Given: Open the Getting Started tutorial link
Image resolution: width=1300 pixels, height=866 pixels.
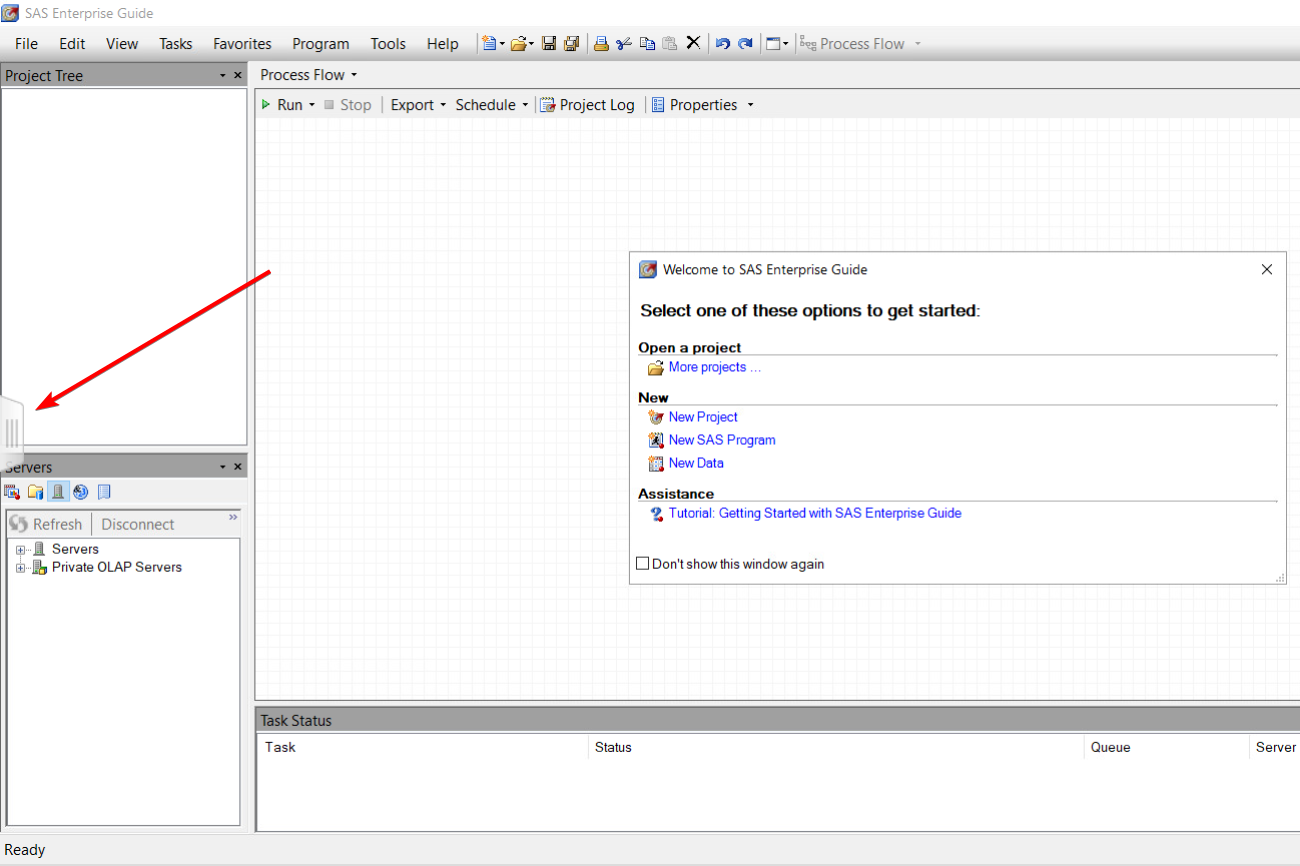Looking at the screenshot, I should click(x=815, y=513).
